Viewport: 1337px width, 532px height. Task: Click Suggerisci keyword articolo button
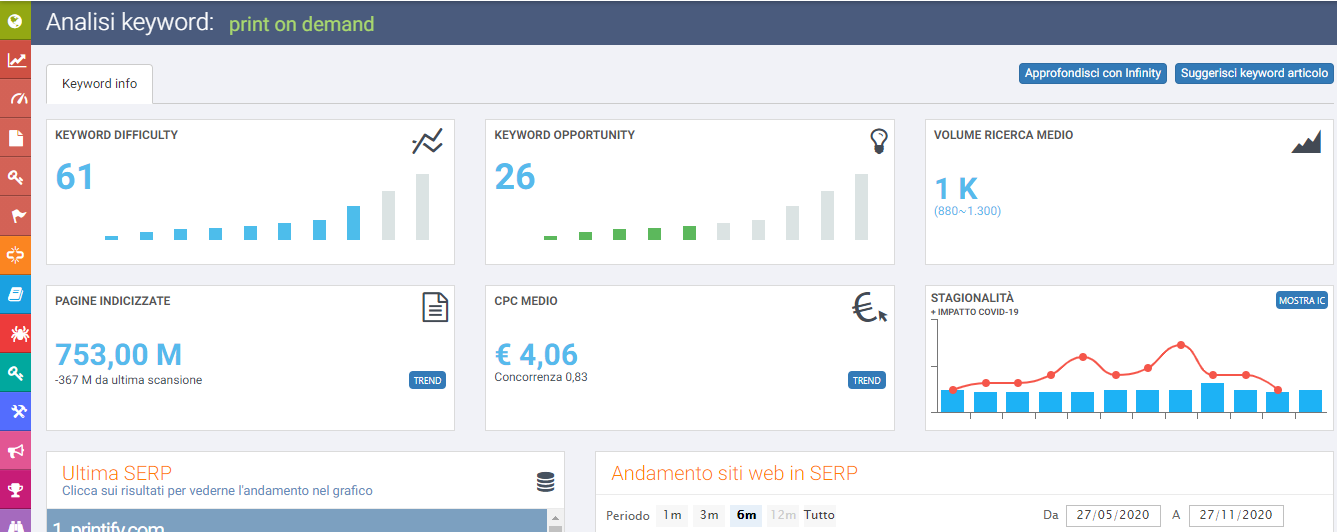coord(1254,73)
